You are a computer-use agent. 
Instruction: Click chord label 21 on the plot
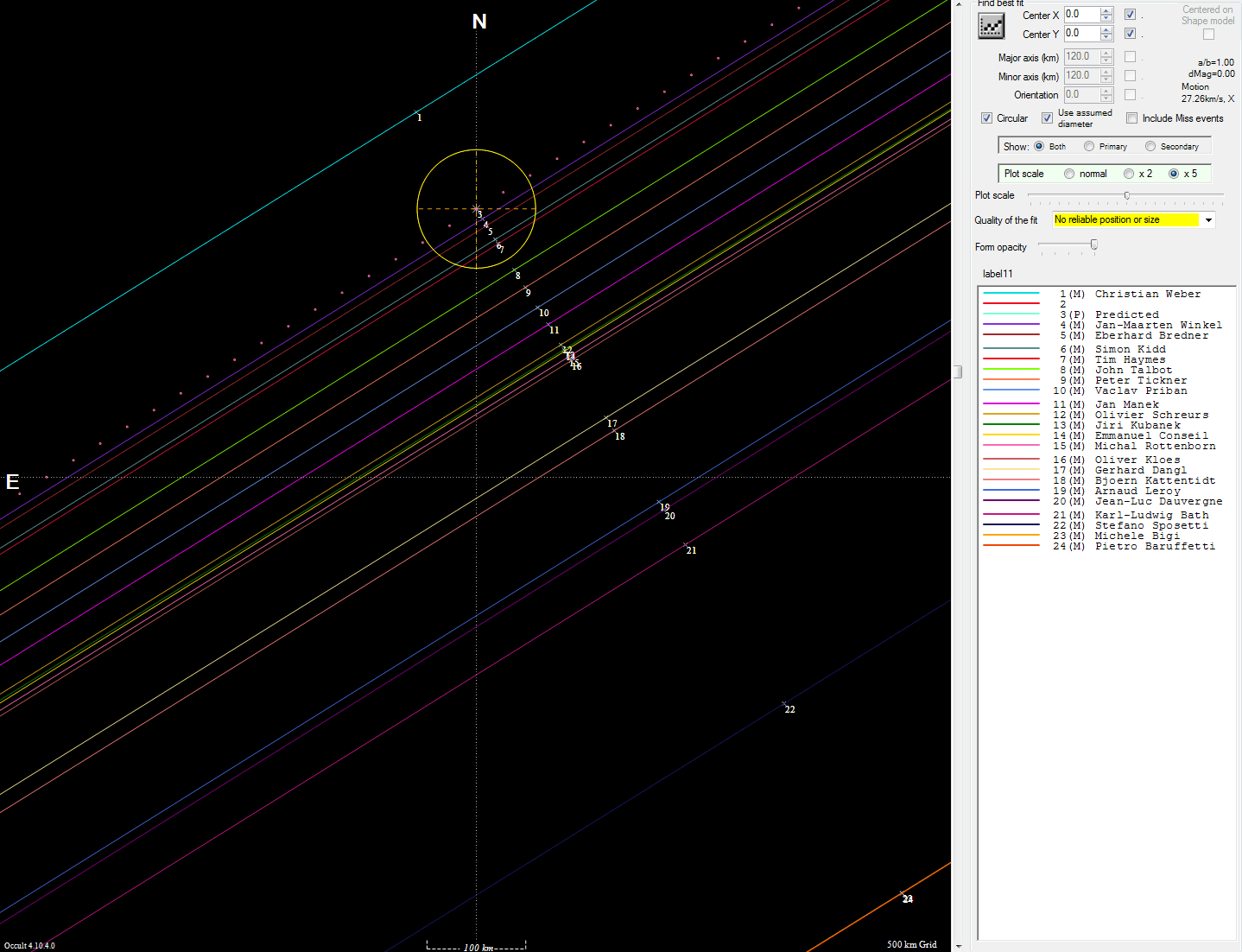691,550
